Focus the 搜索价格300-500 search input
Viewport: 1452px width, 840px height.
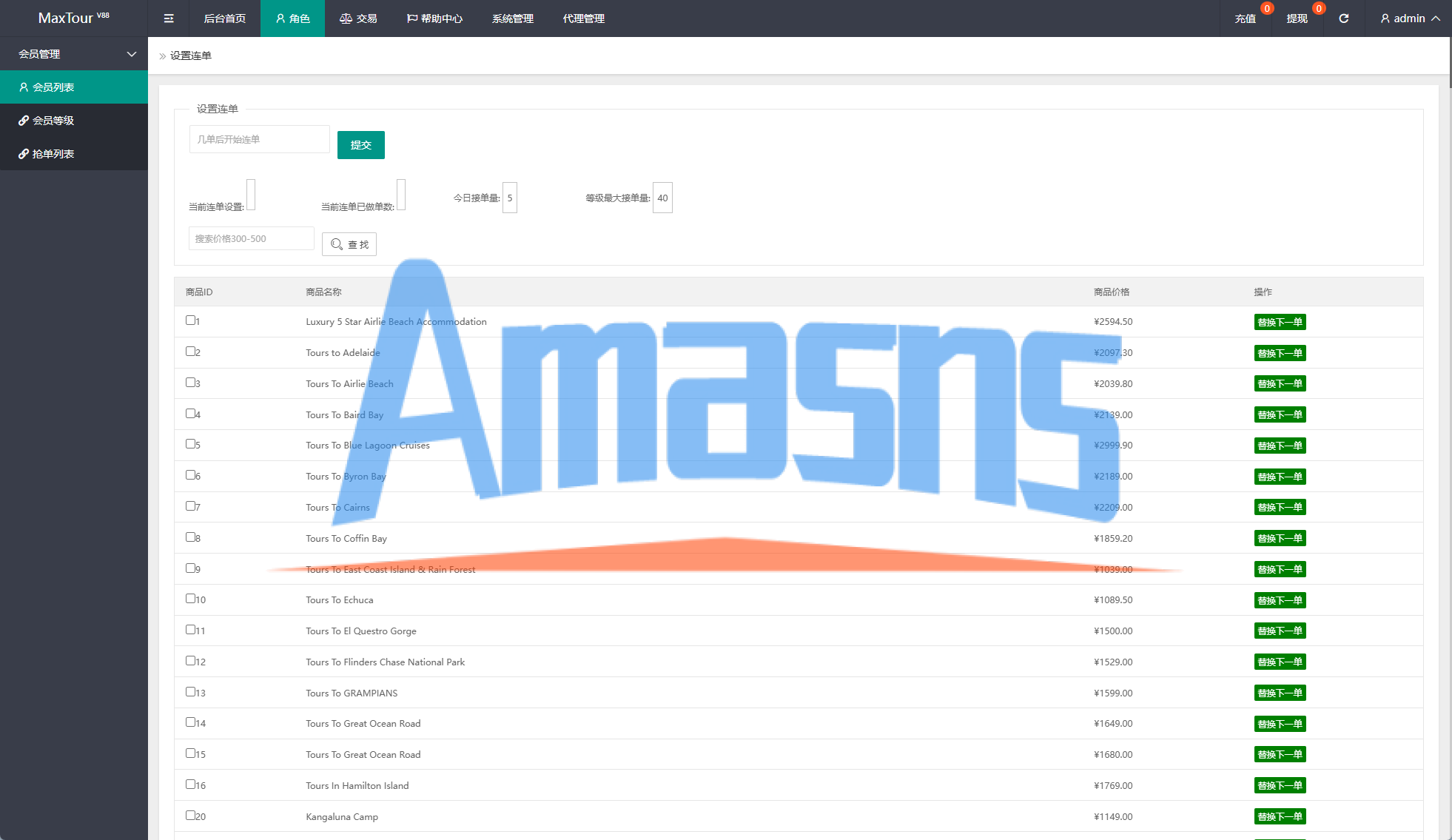point(251,238)
